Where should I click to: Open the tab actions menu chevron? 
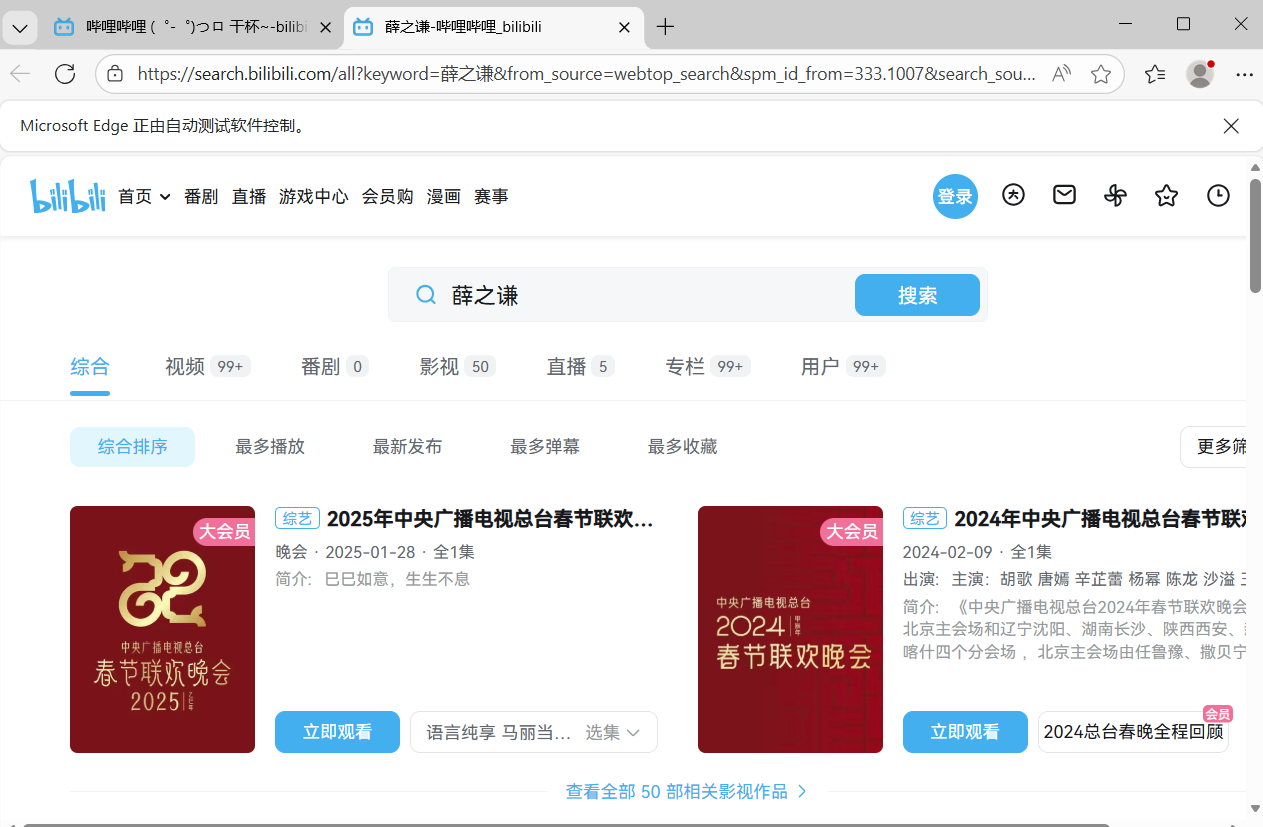pos(21,27)
